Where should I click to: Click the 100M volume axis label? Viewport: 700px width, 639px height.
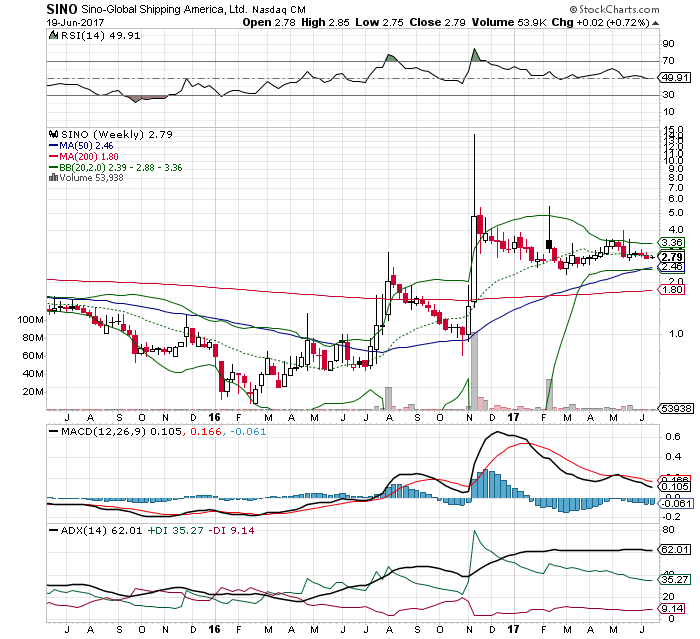tap(30, 320)
